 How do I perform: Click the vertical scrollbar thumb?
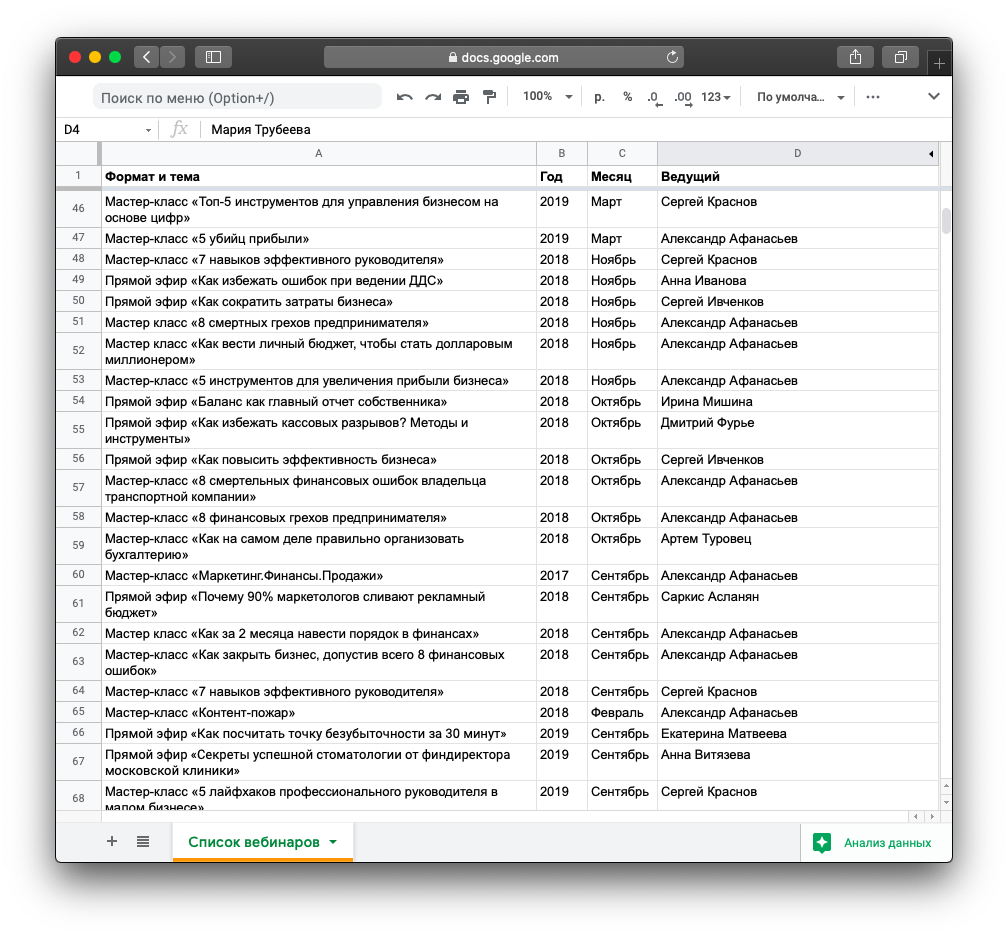(x=946, y=221)
